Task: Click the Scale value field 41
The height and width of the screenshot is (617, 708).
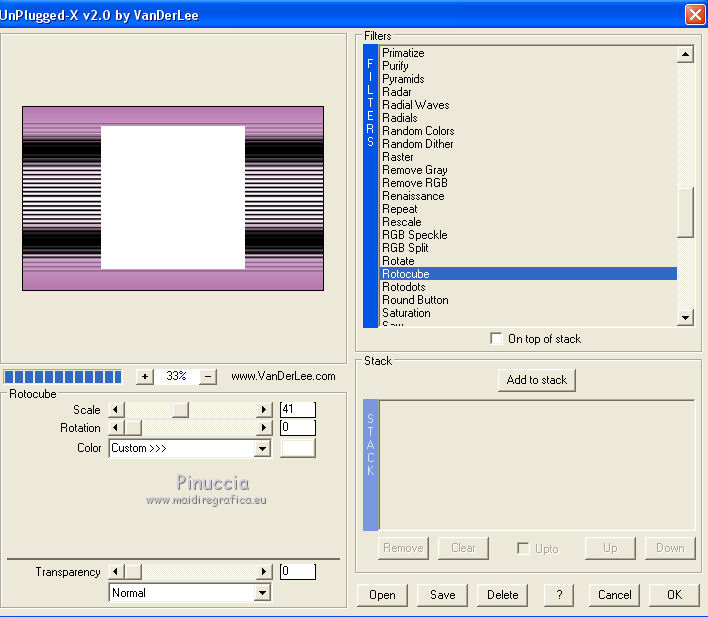Action: pyautogui.click(x=298, y=409)
